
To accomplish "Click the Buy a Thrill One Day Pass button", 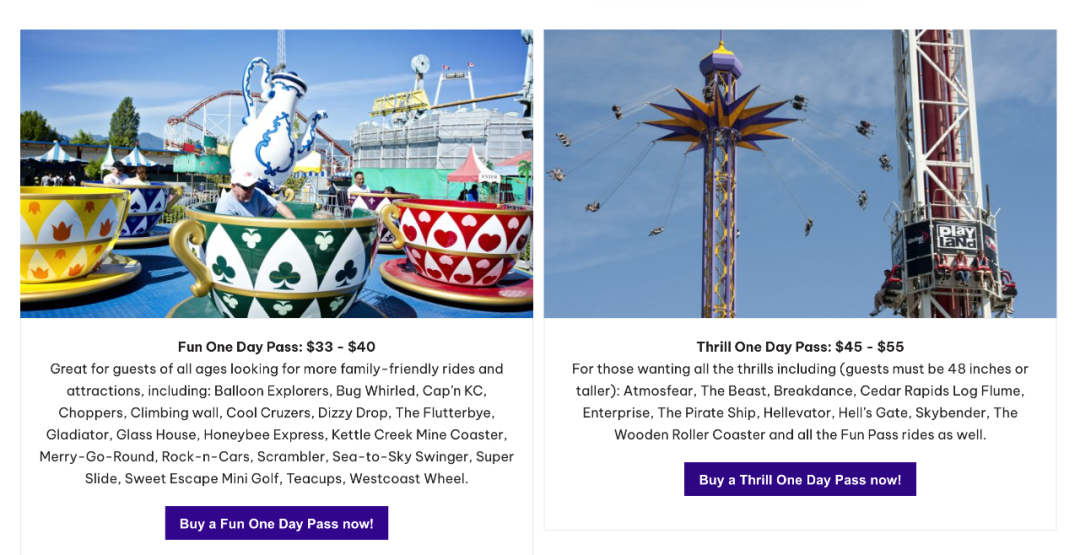I will 800,479.
